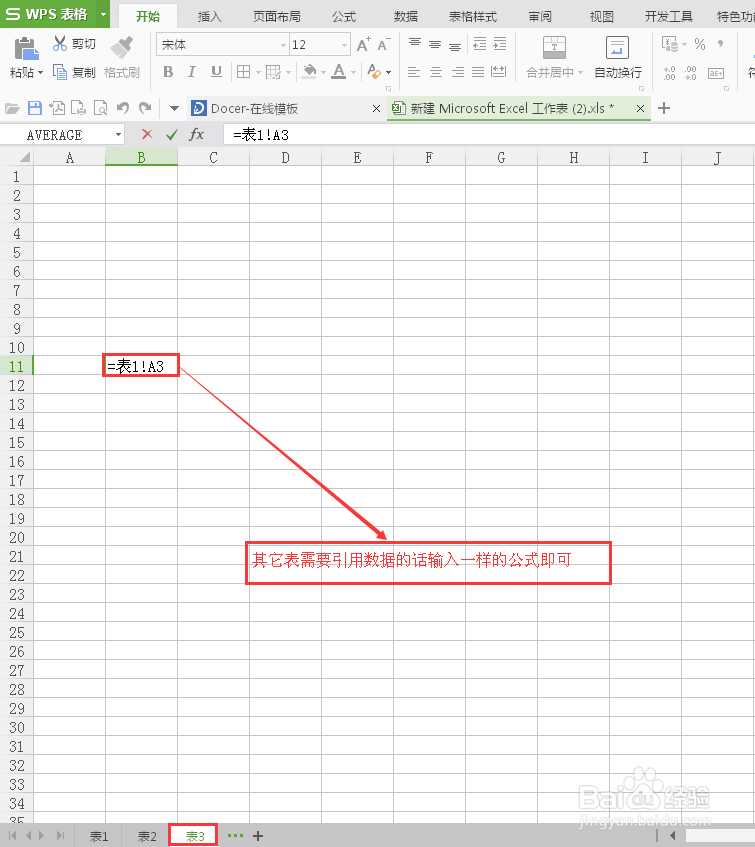The height and width of the screenshot is (847, 755).
Task: Cancel formula entry red X
Action: point(147,134)
